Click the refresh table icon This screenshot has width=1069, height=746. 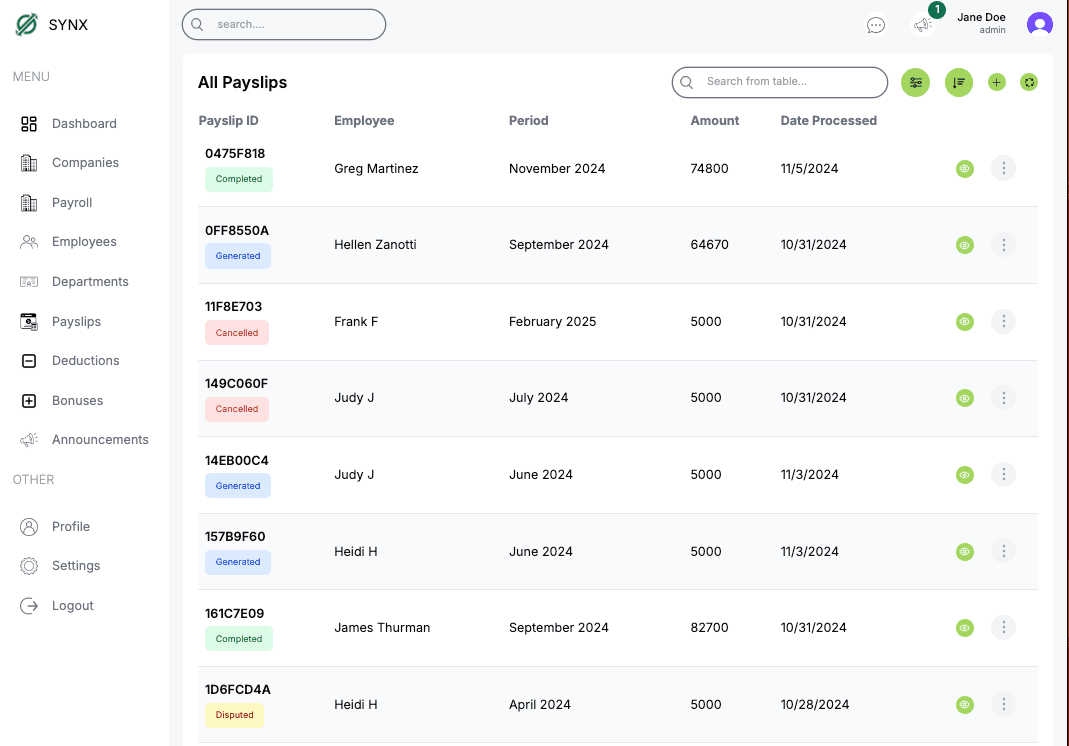point(1029,83)
